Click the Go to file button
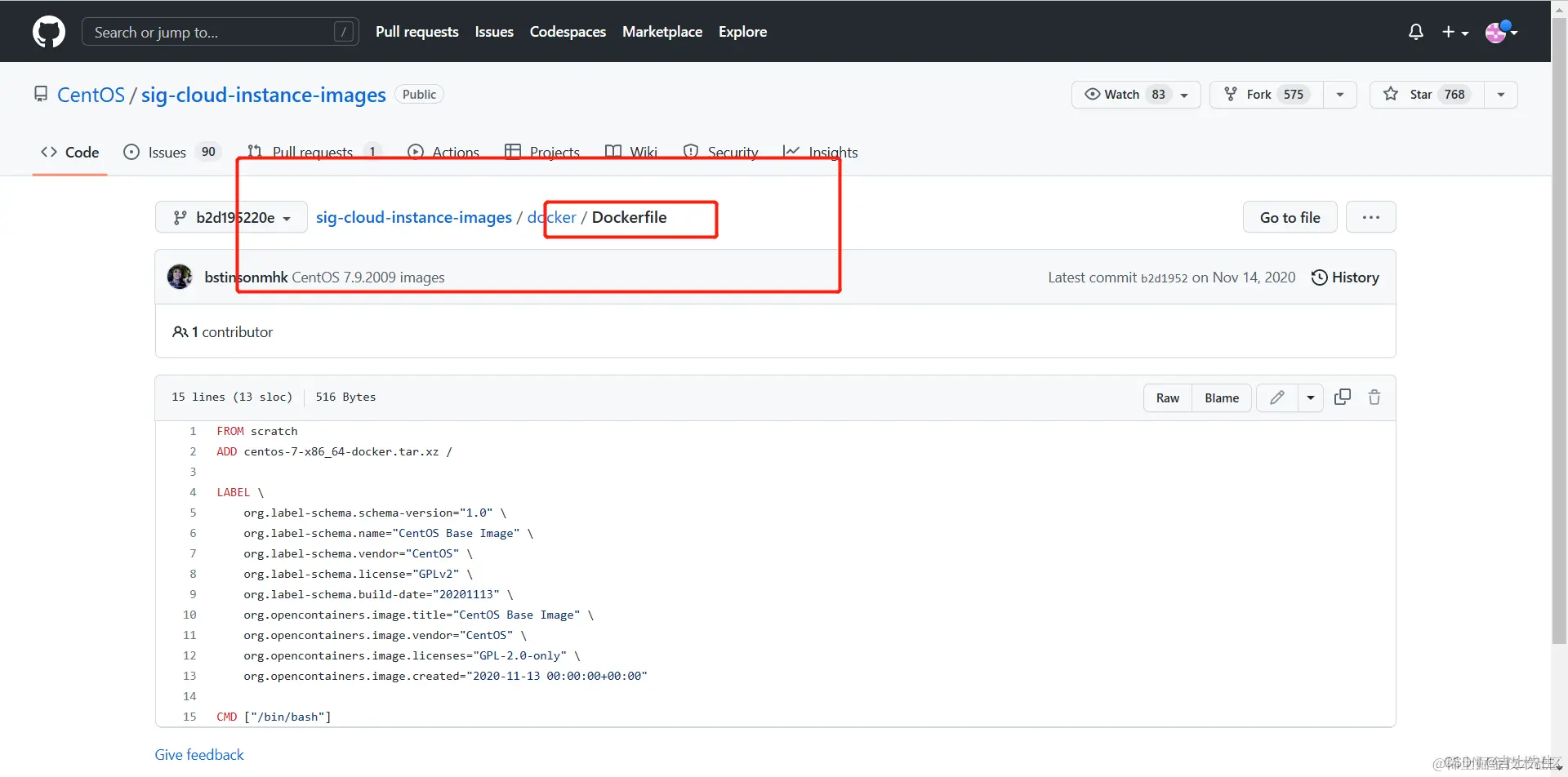This screenshot has height=777, width=1568. pyautogui.click(x=1290, y=217)
